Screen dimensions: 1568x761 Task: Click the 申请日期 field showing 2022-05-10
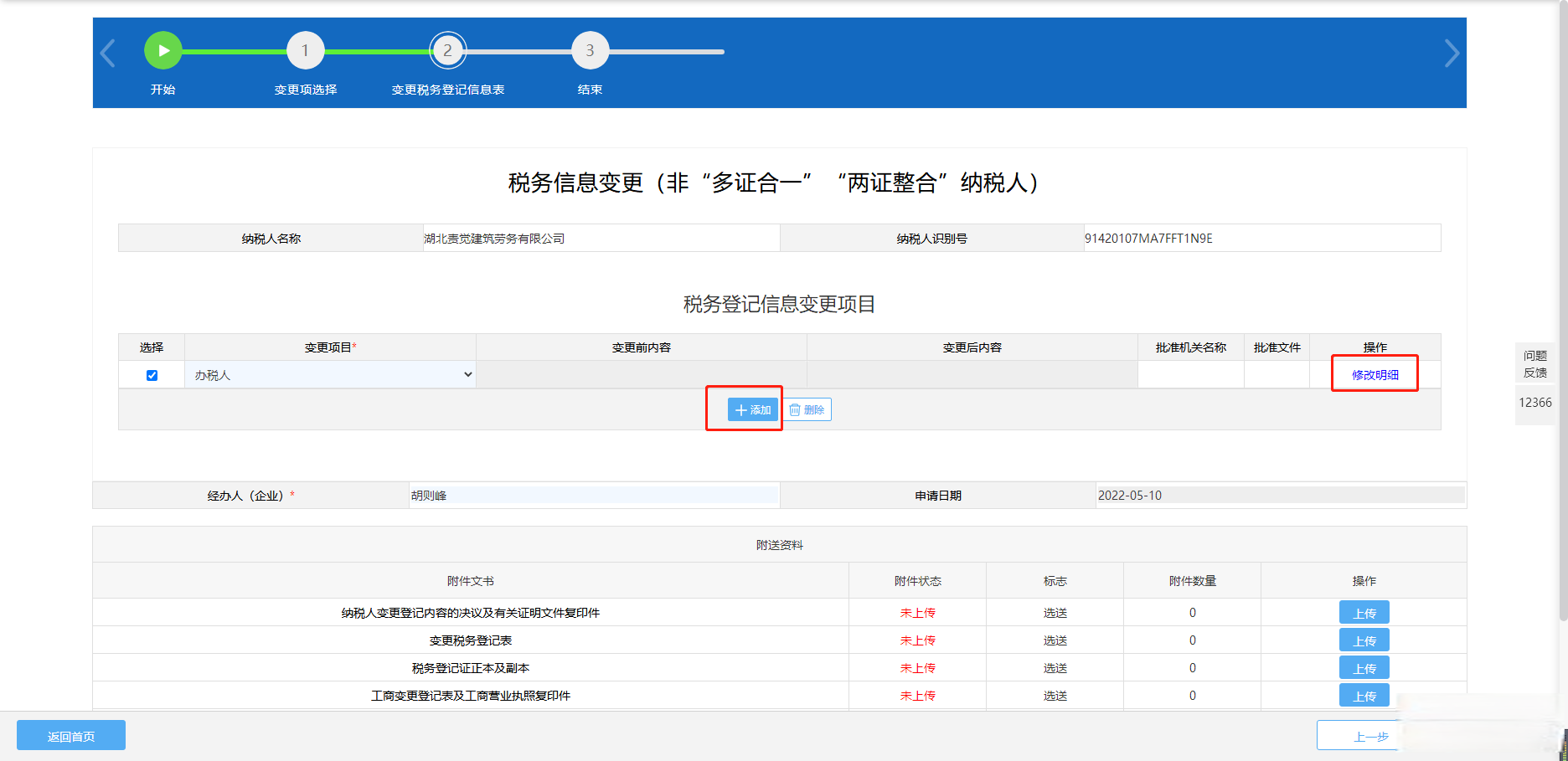click(1279, 496)
